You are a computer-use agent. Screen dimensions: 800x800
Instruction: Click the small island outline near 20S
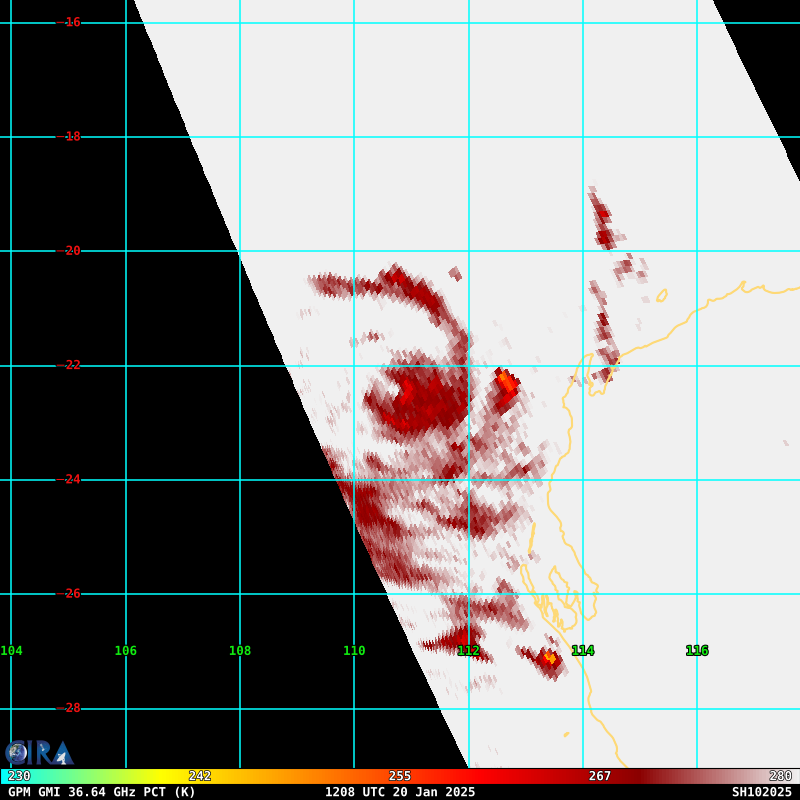(661, 295)
